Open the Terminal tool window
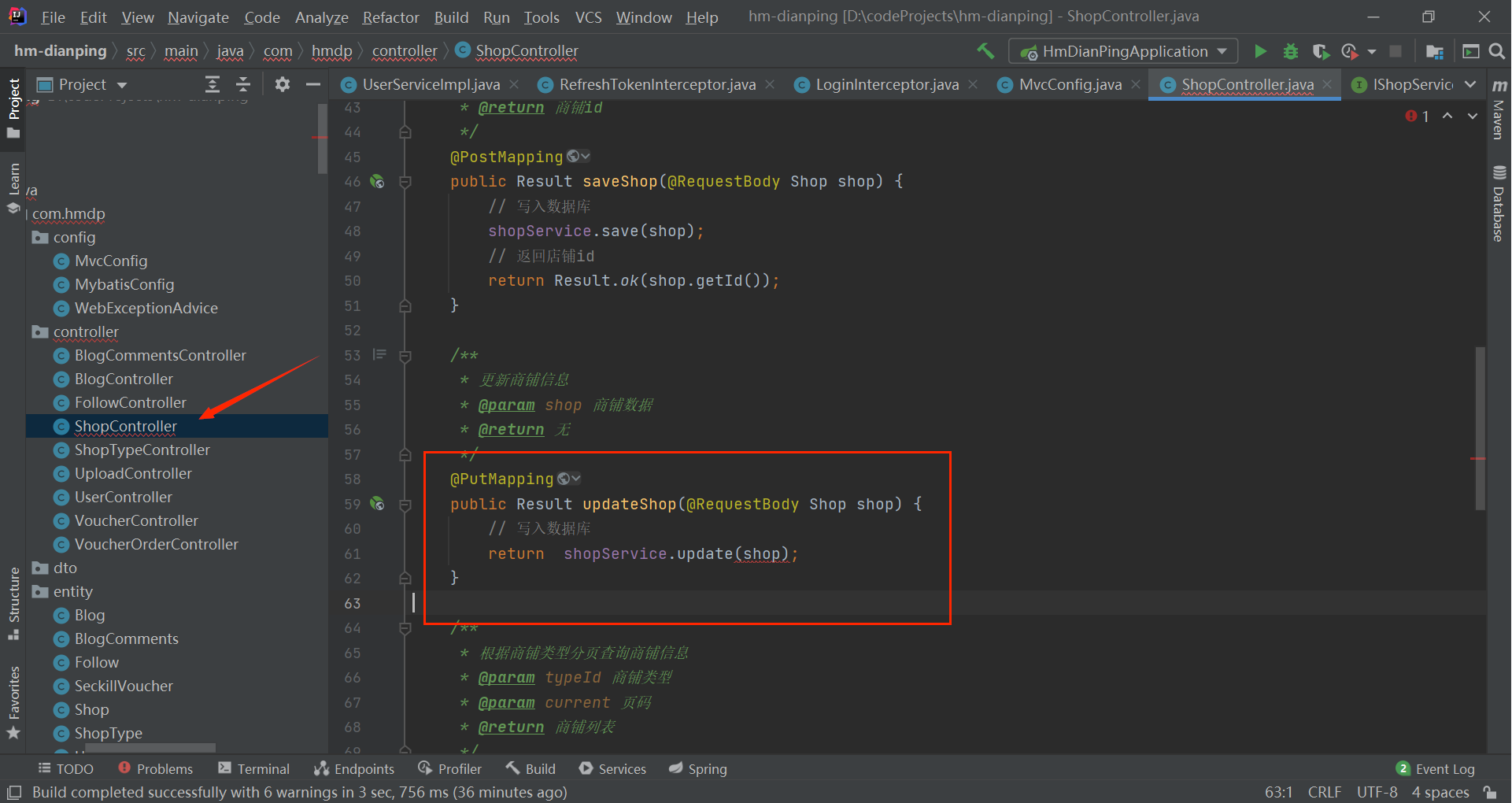Image resolution: width=1512 pixels, height=803 pixels. [x=254, y=769]
